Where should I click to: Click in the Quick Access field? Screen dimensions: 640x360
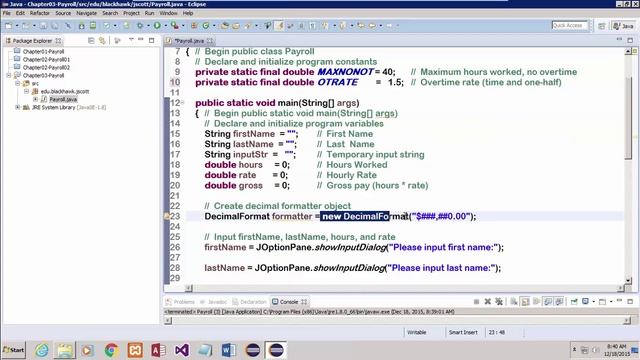(x=569, y=25)
